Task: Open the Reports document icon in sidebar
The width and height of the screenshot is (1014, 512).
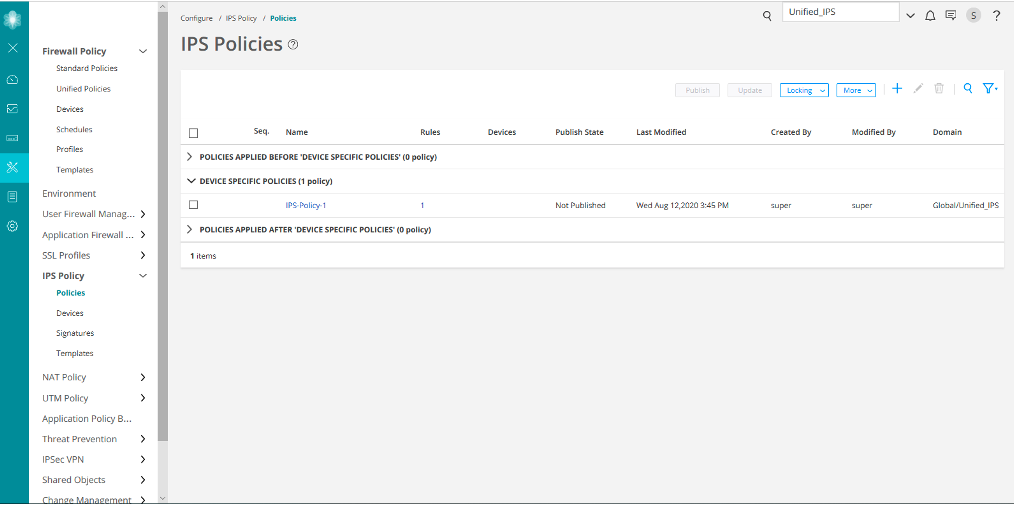Action: [x=12, y=197]
